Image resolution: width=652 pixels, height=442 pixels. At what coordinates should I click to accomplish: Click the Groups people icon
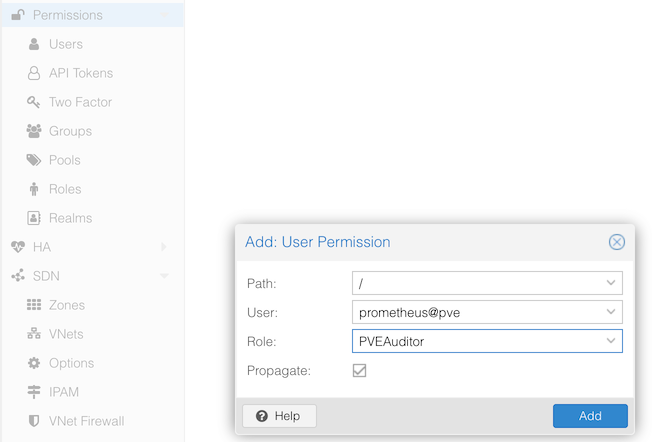[33, 131]
